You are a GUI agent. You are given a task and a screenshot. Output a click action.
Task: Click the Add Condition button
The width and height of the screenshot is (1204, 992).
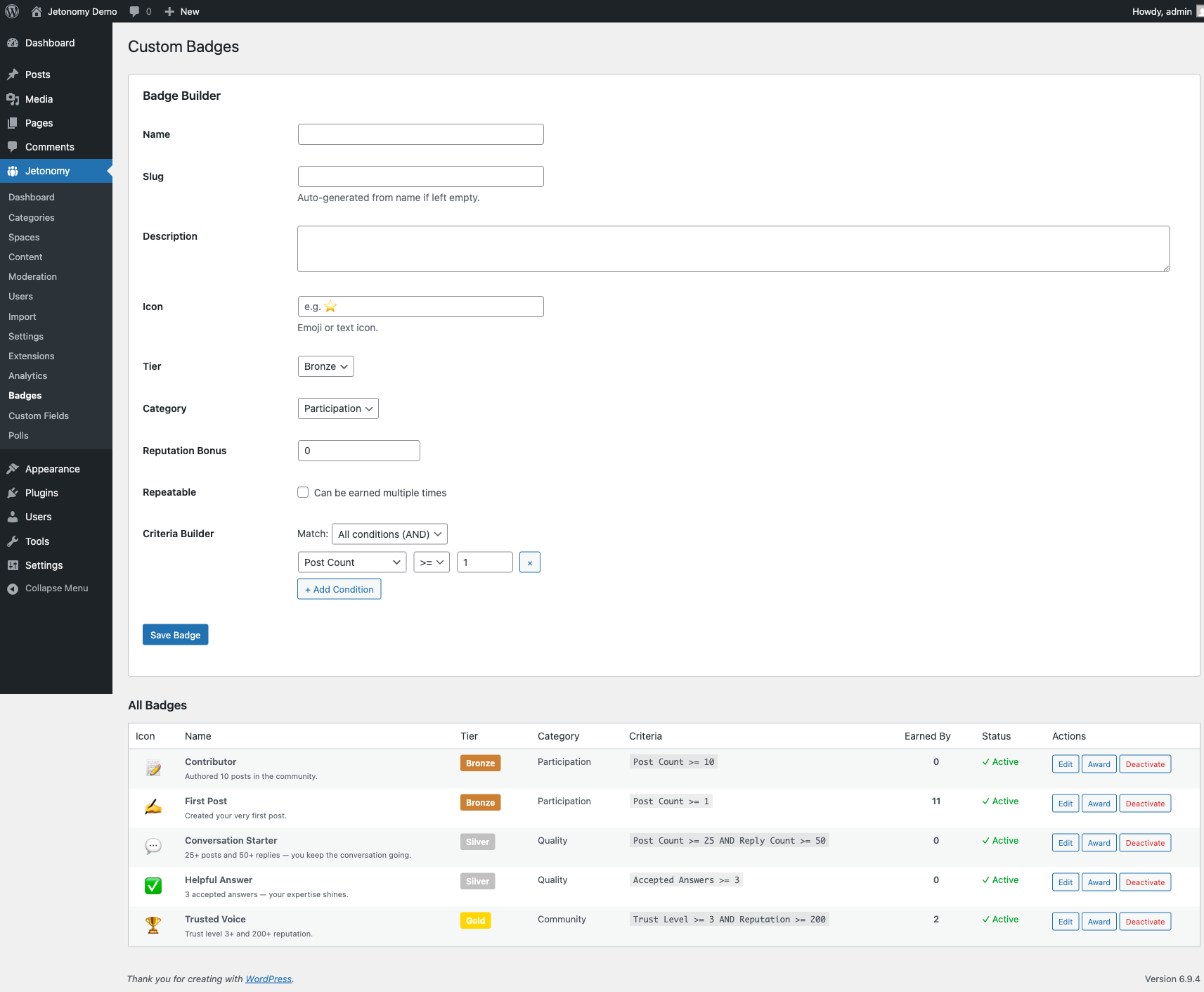[339, 588]
